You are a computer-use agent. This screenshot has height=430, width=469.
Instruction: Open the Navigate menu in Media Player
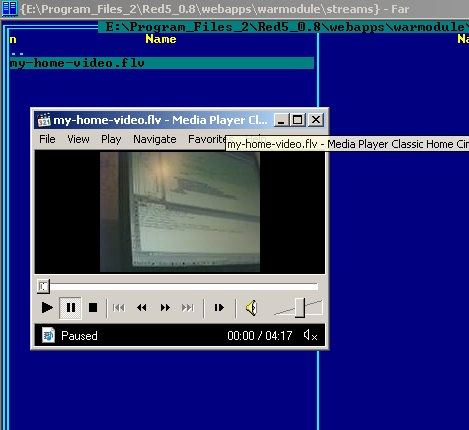(155, 139)
